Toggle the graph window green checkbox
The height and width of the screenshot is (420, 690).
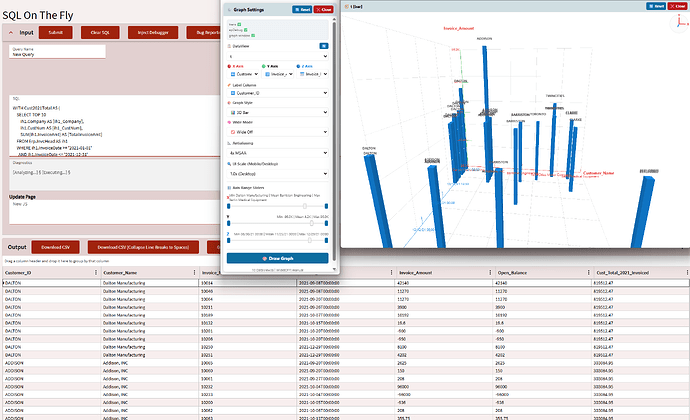pos(253,35)
